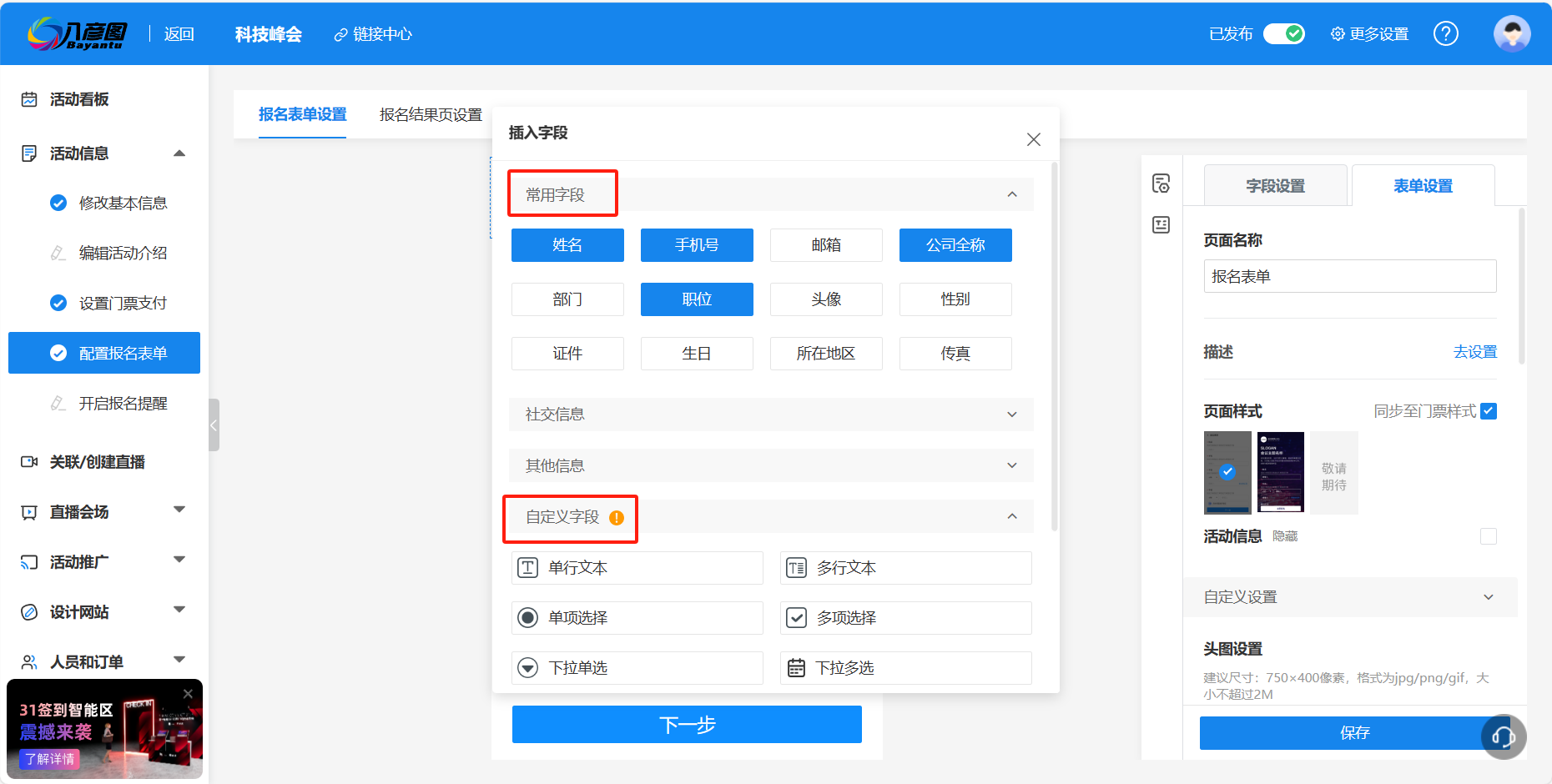The image size is (1552, 784).
Task: Expand the 自定义设置 section
Action: point(1489,596)
